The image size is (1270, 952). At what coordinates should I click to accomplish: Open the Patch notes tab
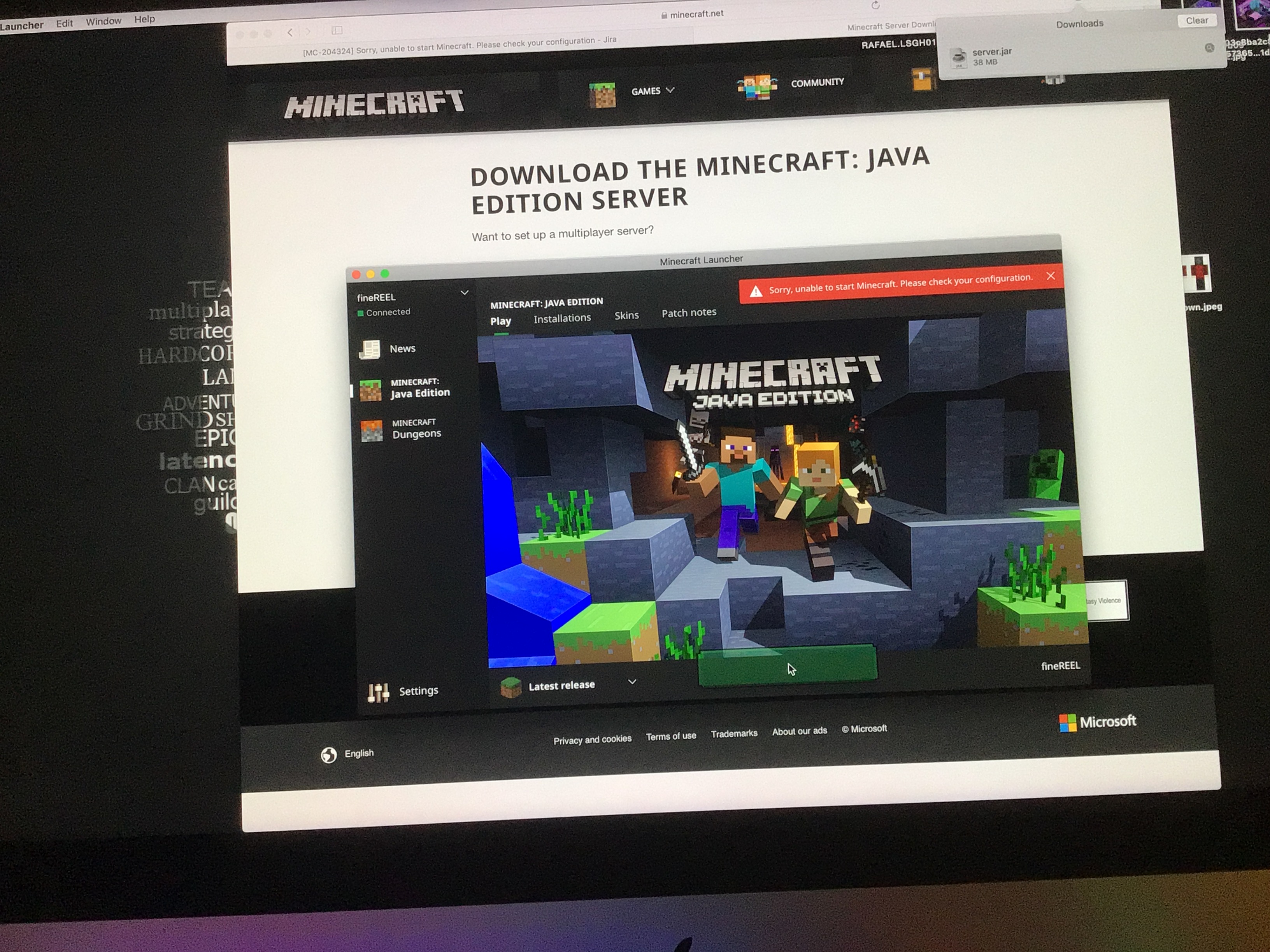coord(689,312)
